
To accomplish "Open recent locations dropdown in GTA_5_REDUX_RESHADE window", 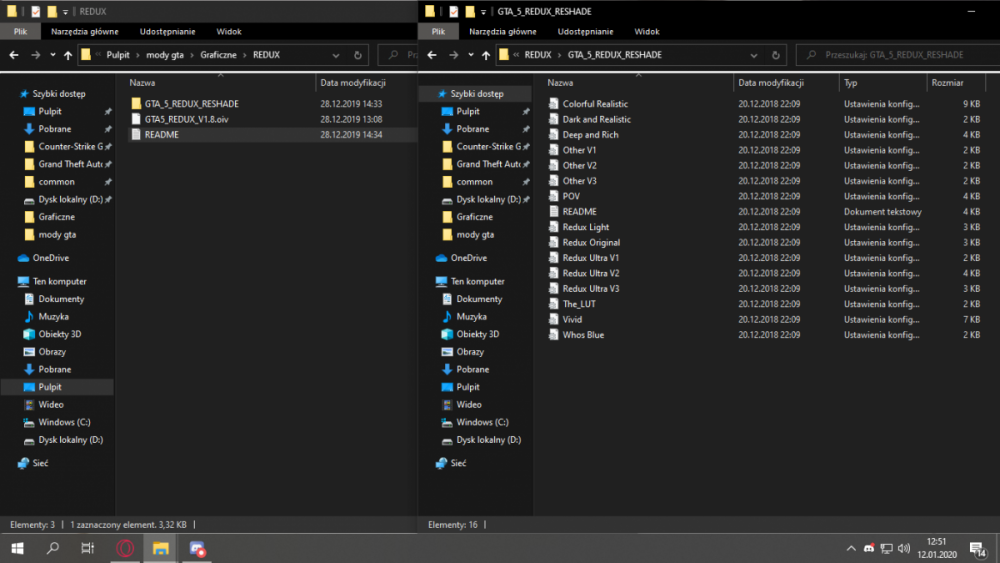I will (471, 55).
